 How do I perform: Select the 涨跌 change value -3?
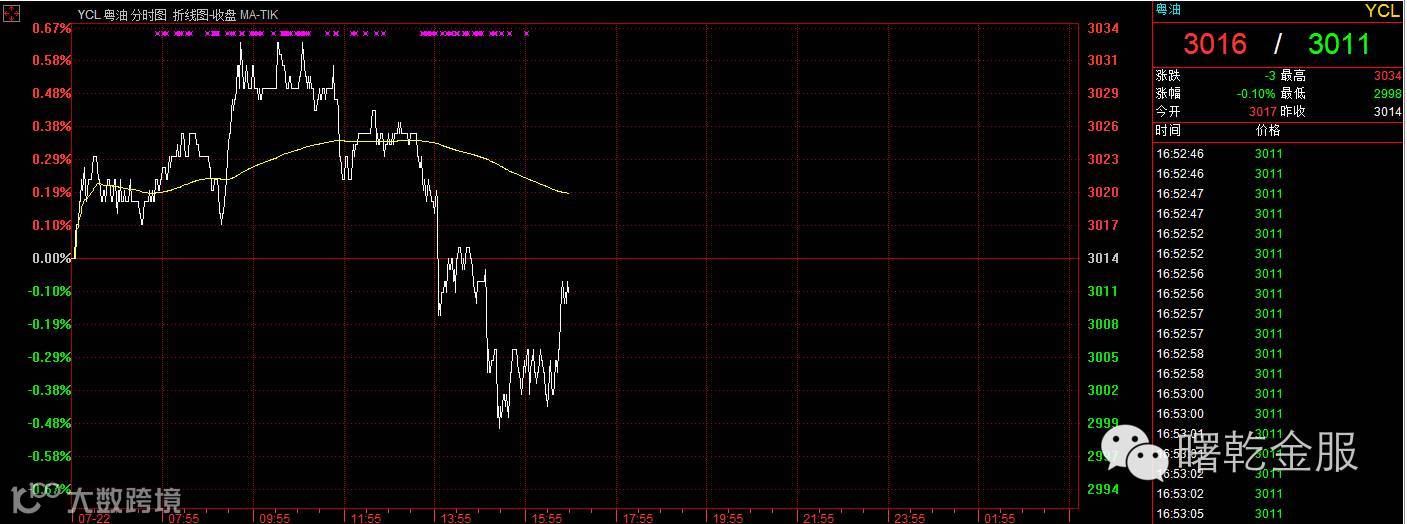[1268, 76]
